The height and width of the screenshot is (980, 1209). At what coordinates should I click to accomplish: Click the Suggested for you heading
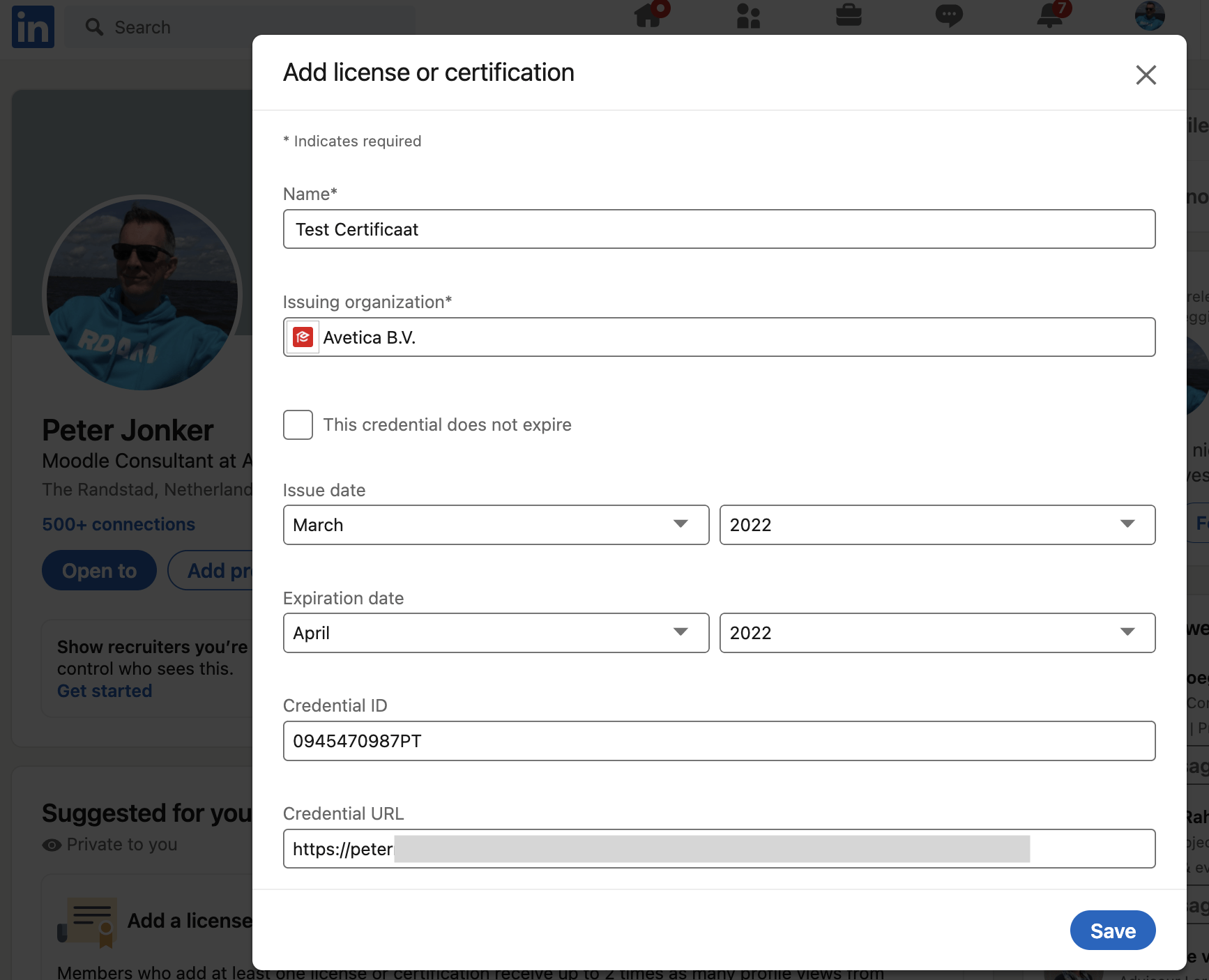(146, 813)
